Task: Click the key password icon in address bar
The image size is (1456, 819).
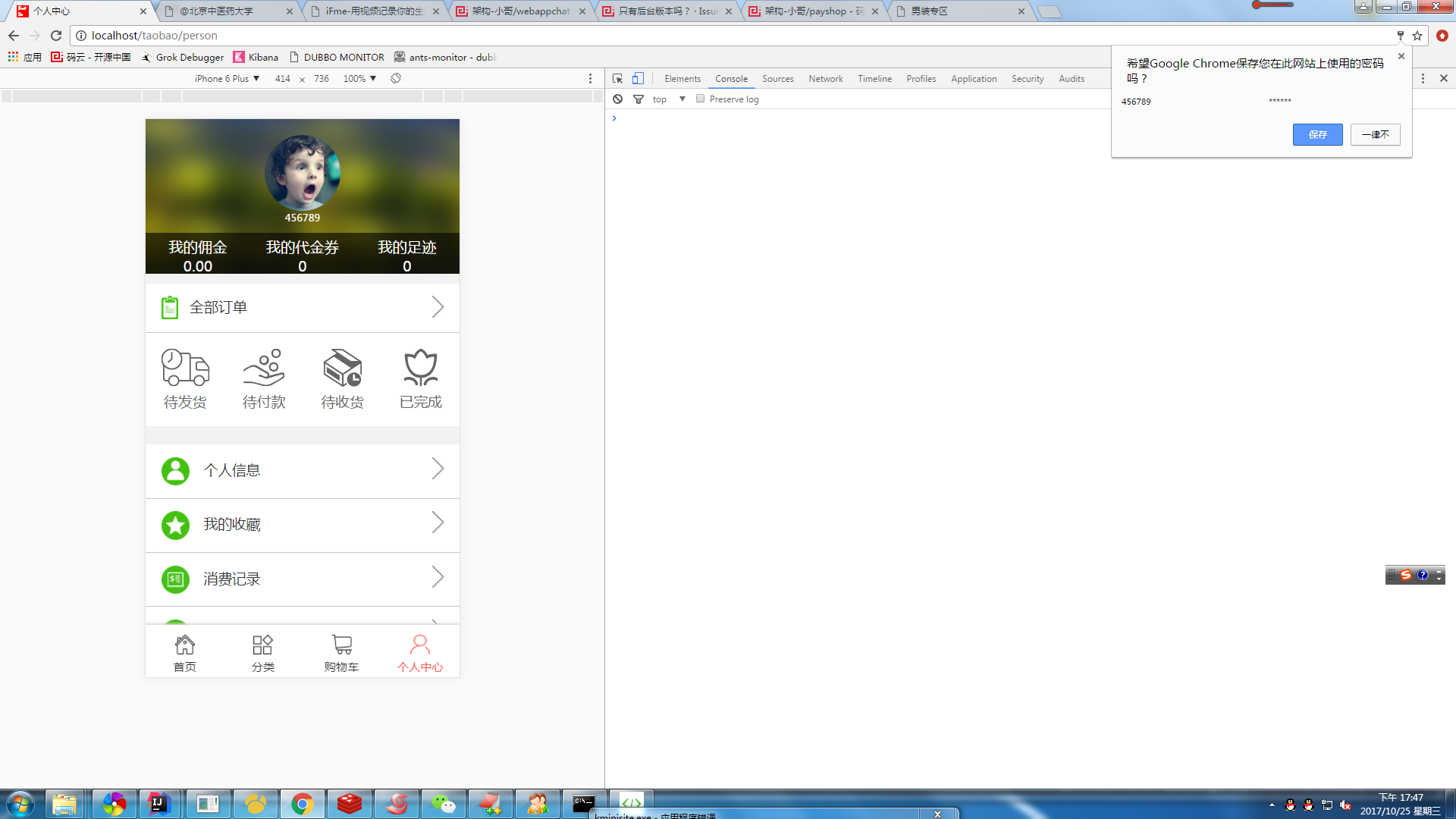Action: tap(1401, 36)
